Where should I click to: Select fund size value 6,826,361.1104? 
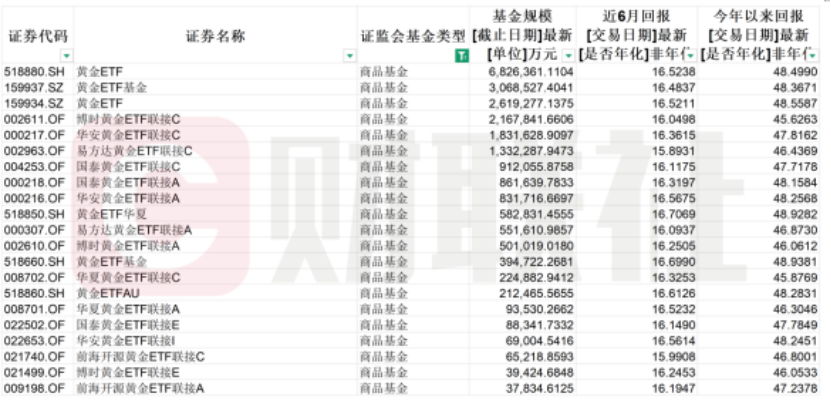point(531,72)
